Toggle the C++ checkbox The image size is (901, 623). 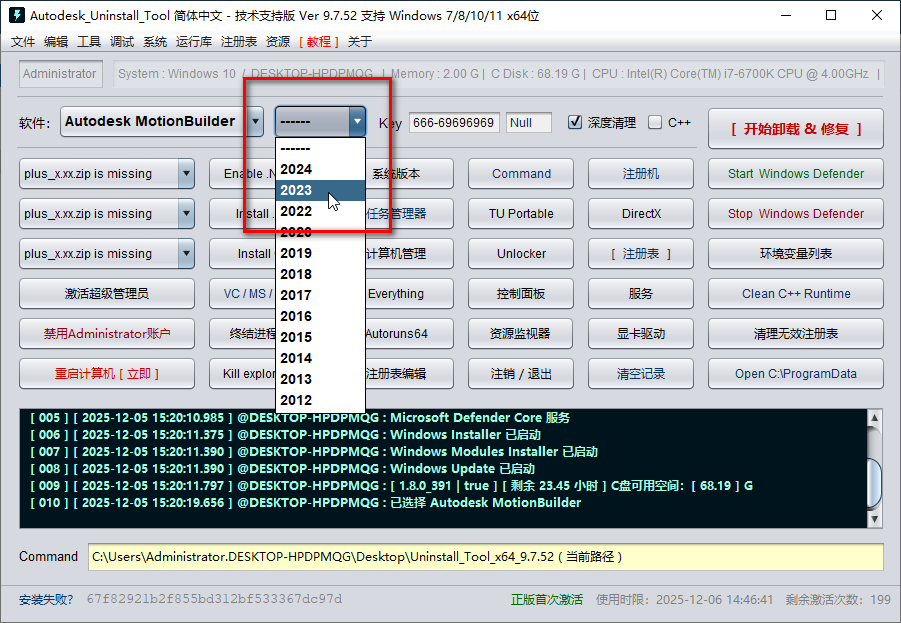654,122
